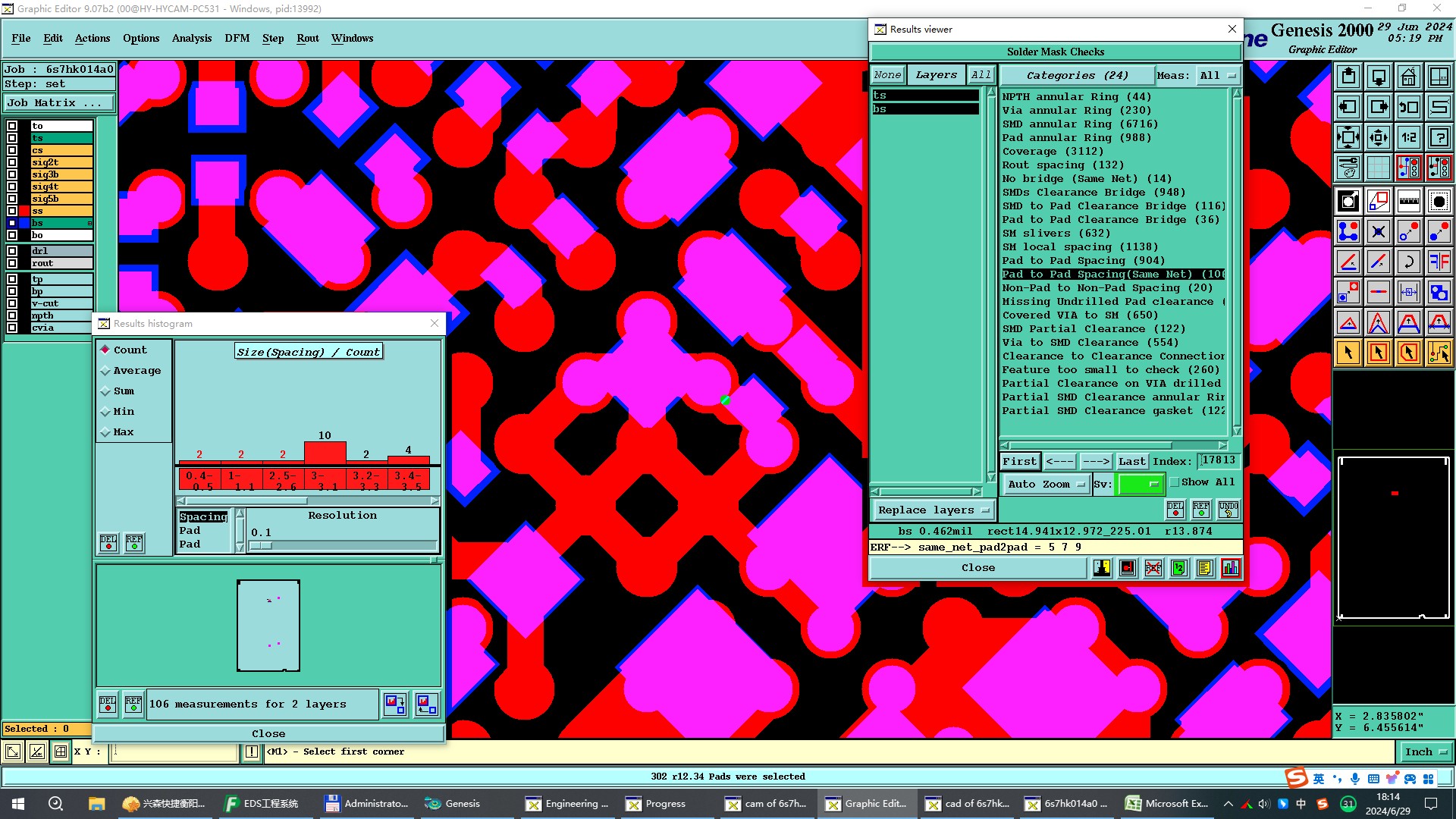The width and height of the screenshot is (1456, 819).
Task: Click the rotate feature tool icon
Action: click(x=1408, y=262)
